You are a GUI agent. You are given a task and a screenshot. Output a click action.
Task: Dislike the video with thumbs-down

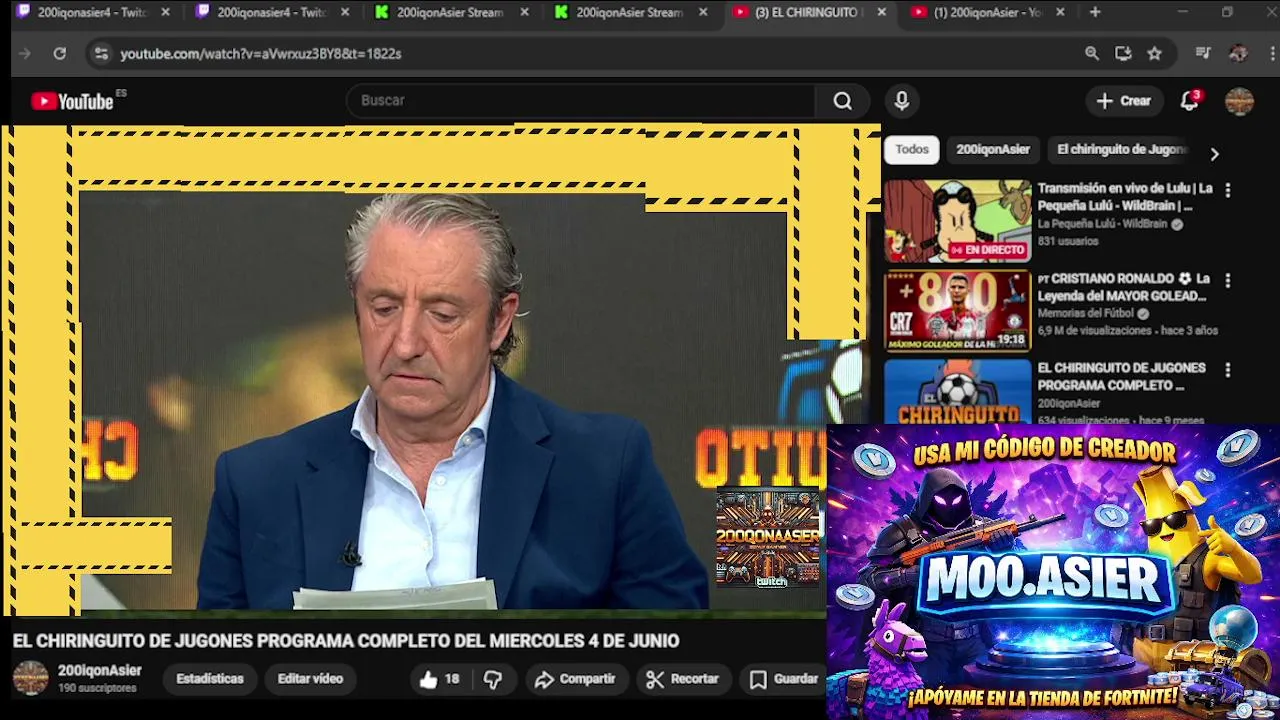point(493,679)
